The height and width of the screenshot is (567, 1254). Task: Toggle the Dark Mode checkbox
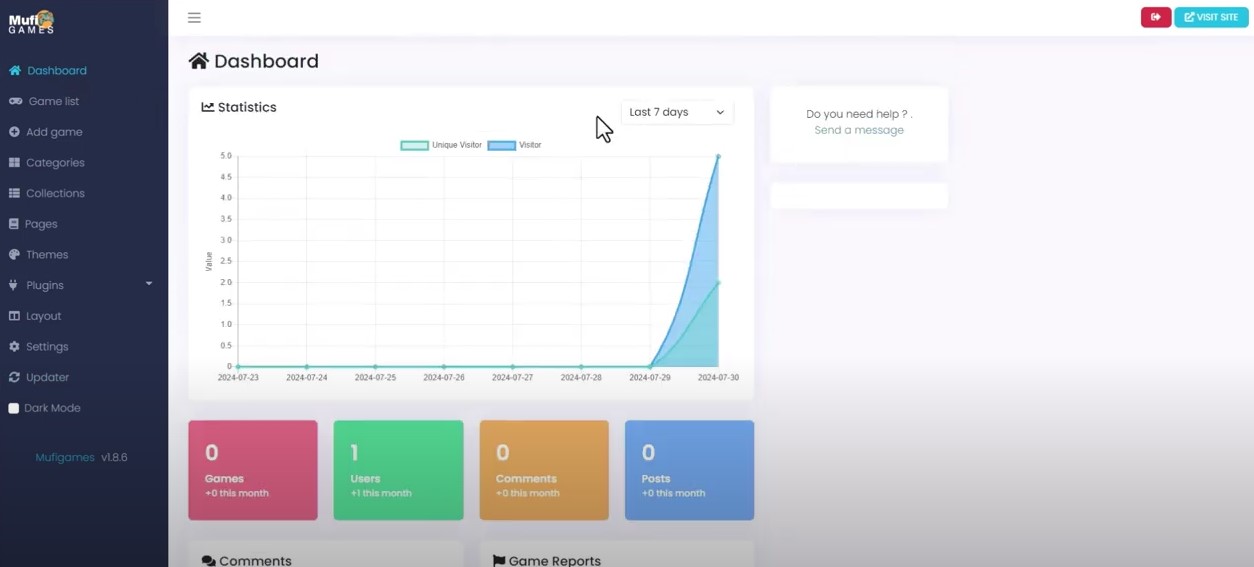coord(14,408)
